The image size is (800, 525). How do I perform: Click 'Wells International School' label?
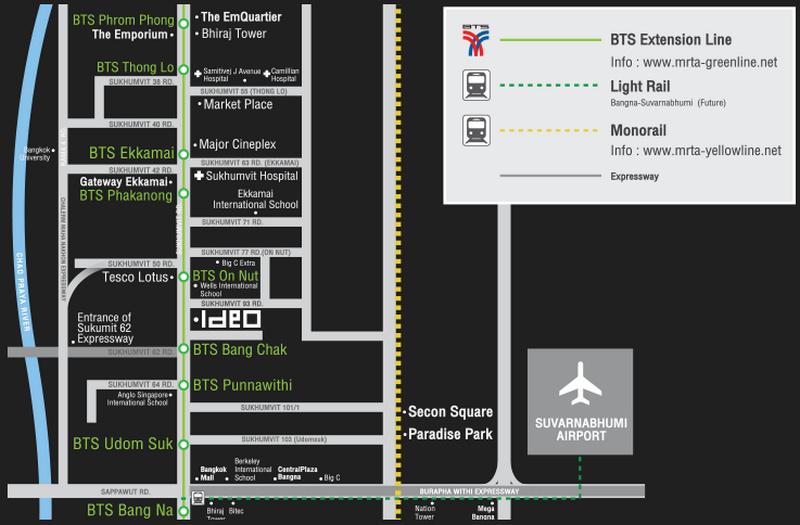coord(229,290)
